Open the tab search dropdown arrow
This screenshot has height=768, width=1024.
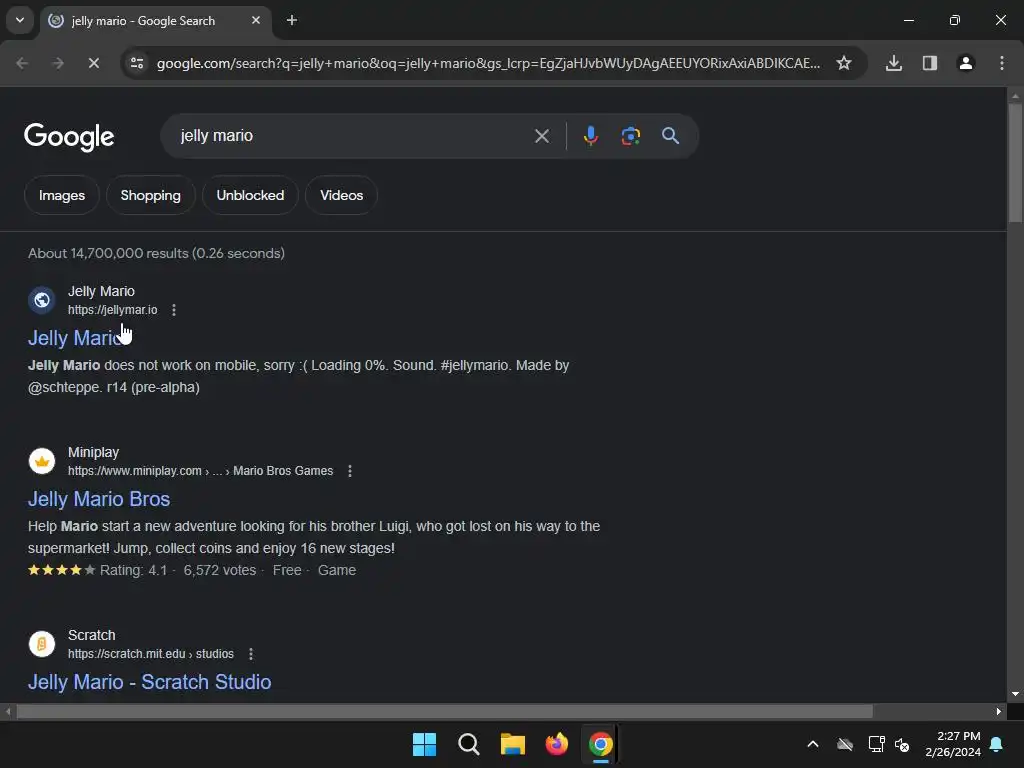tap(20, 20)
